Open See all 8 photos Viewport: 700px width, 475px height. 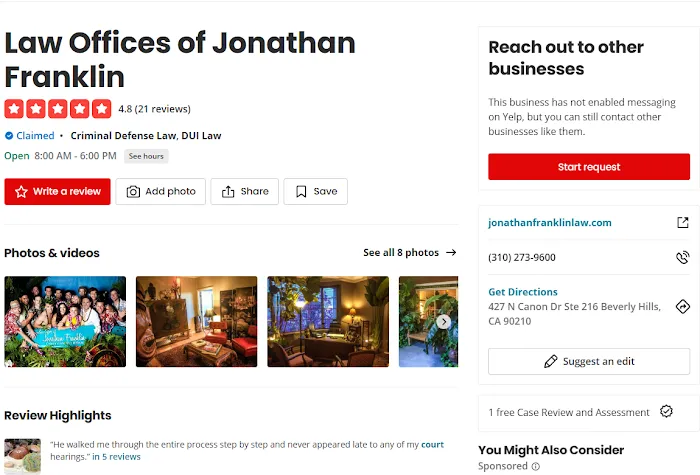(x=409, y=253)
